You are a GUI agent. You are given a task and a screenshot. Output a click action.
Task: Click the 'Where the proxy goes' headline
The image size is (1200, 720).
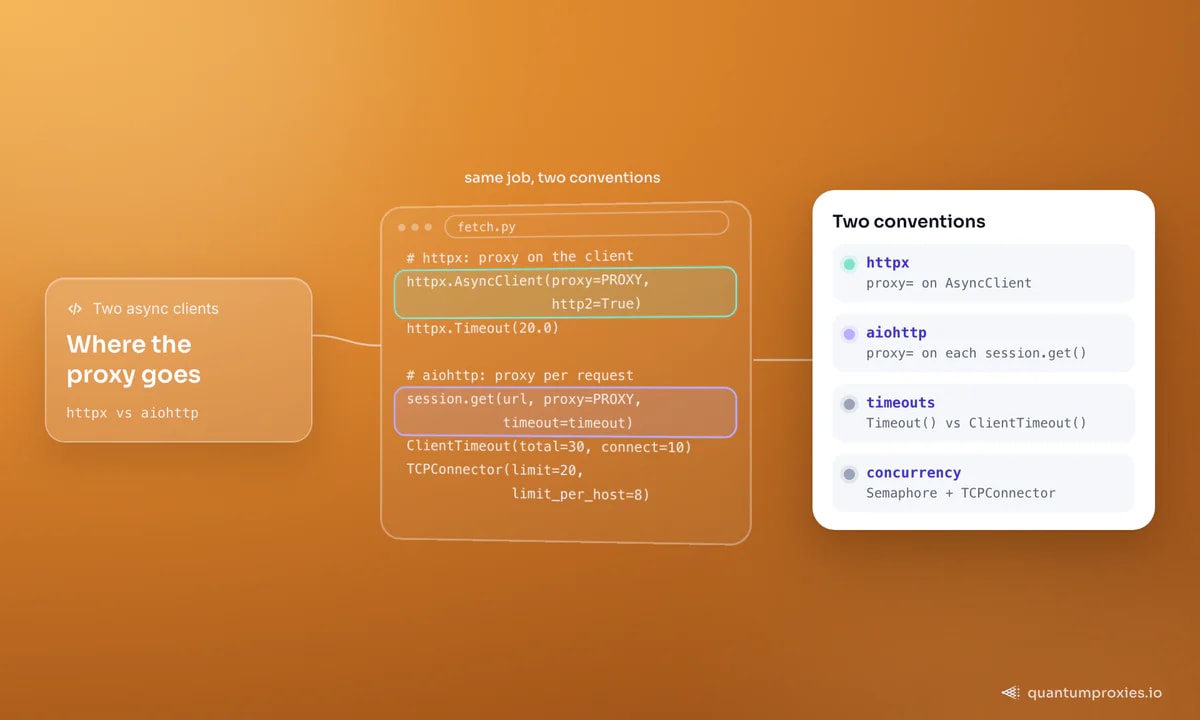click(134, 360)
